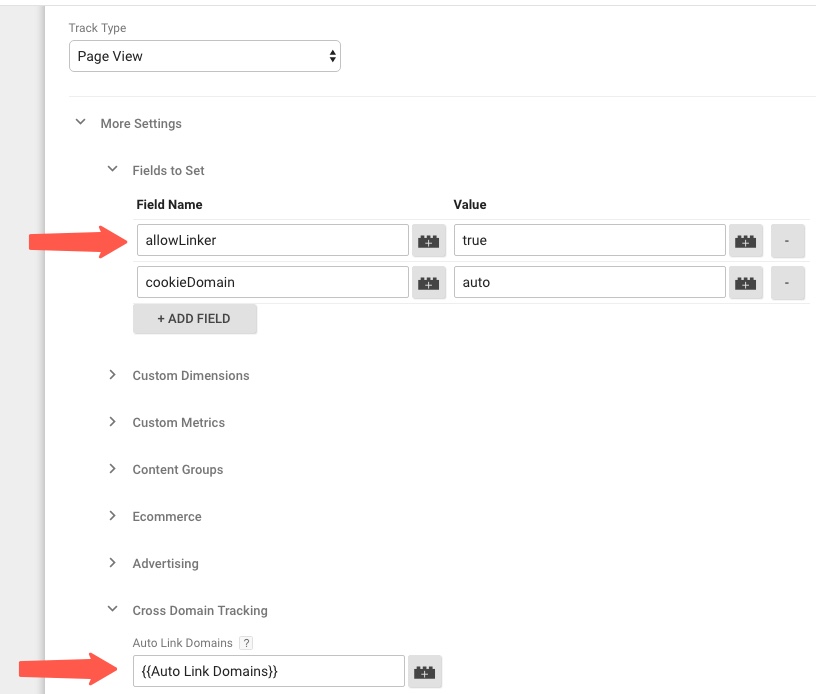This screenshot has width=816, height=694.
Task: Open the Track Type dropdown
Action: (x=204, y=56)
